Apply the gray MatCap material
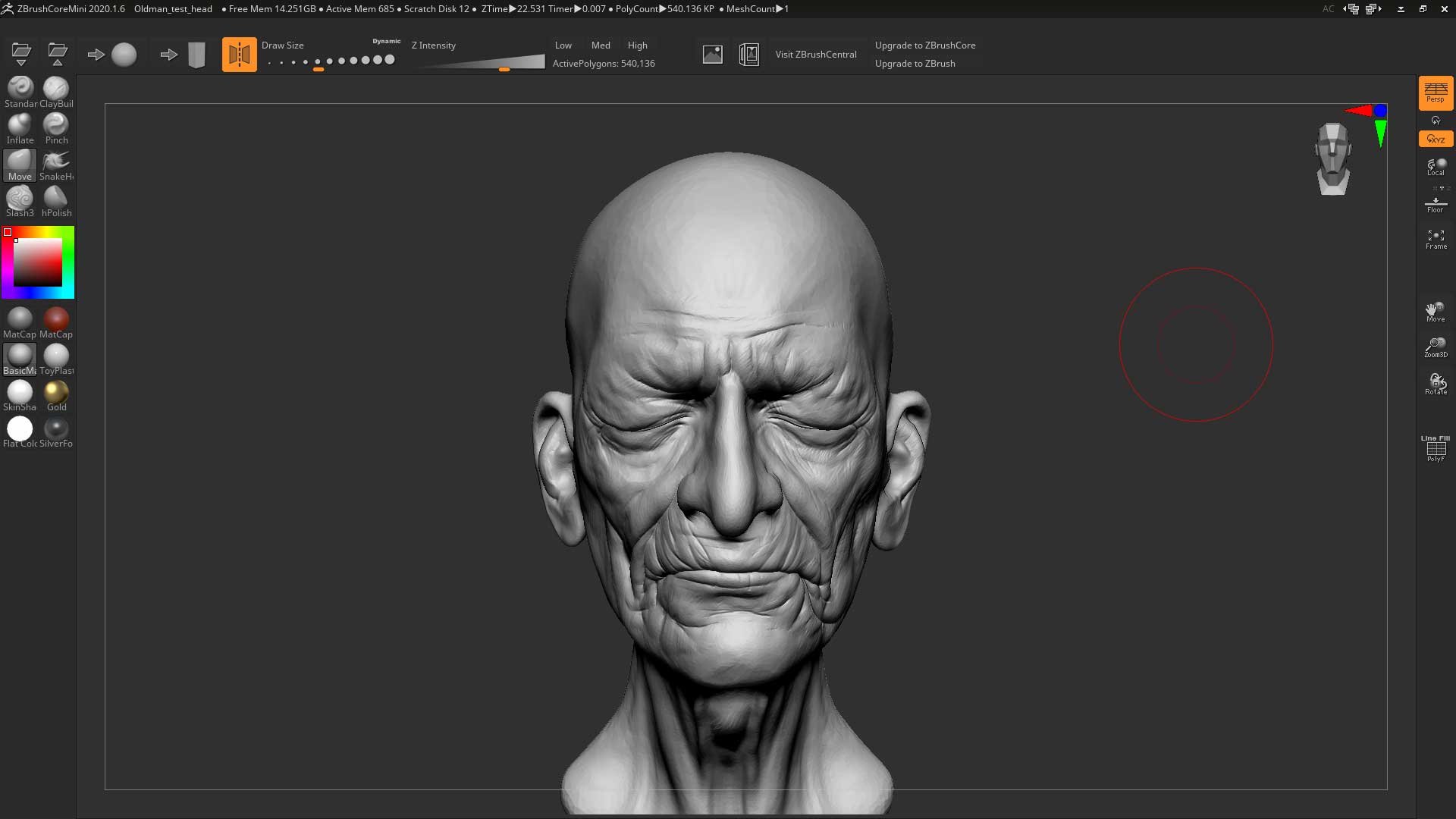This screenshot has width=1456, height=819. point(20,323)
